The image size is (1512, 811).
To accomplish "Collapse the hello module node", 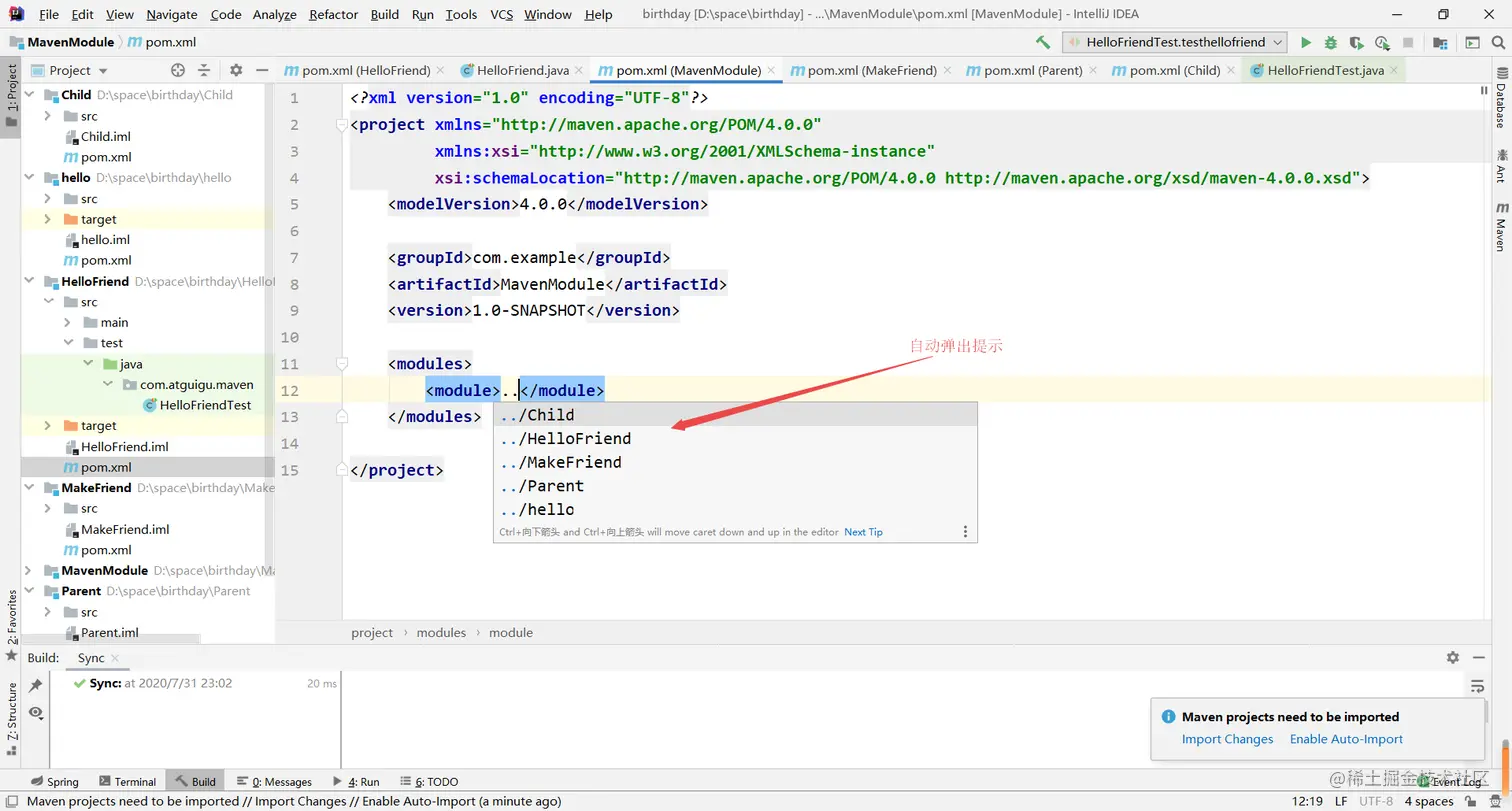I will [28, 178].
